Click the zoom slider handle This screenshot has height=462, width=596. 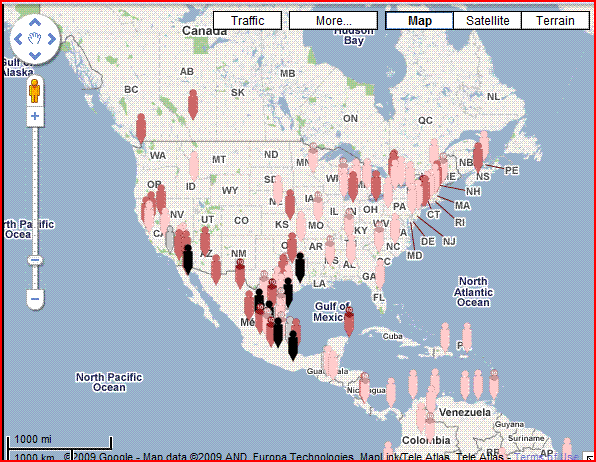(x=35, y=260)
